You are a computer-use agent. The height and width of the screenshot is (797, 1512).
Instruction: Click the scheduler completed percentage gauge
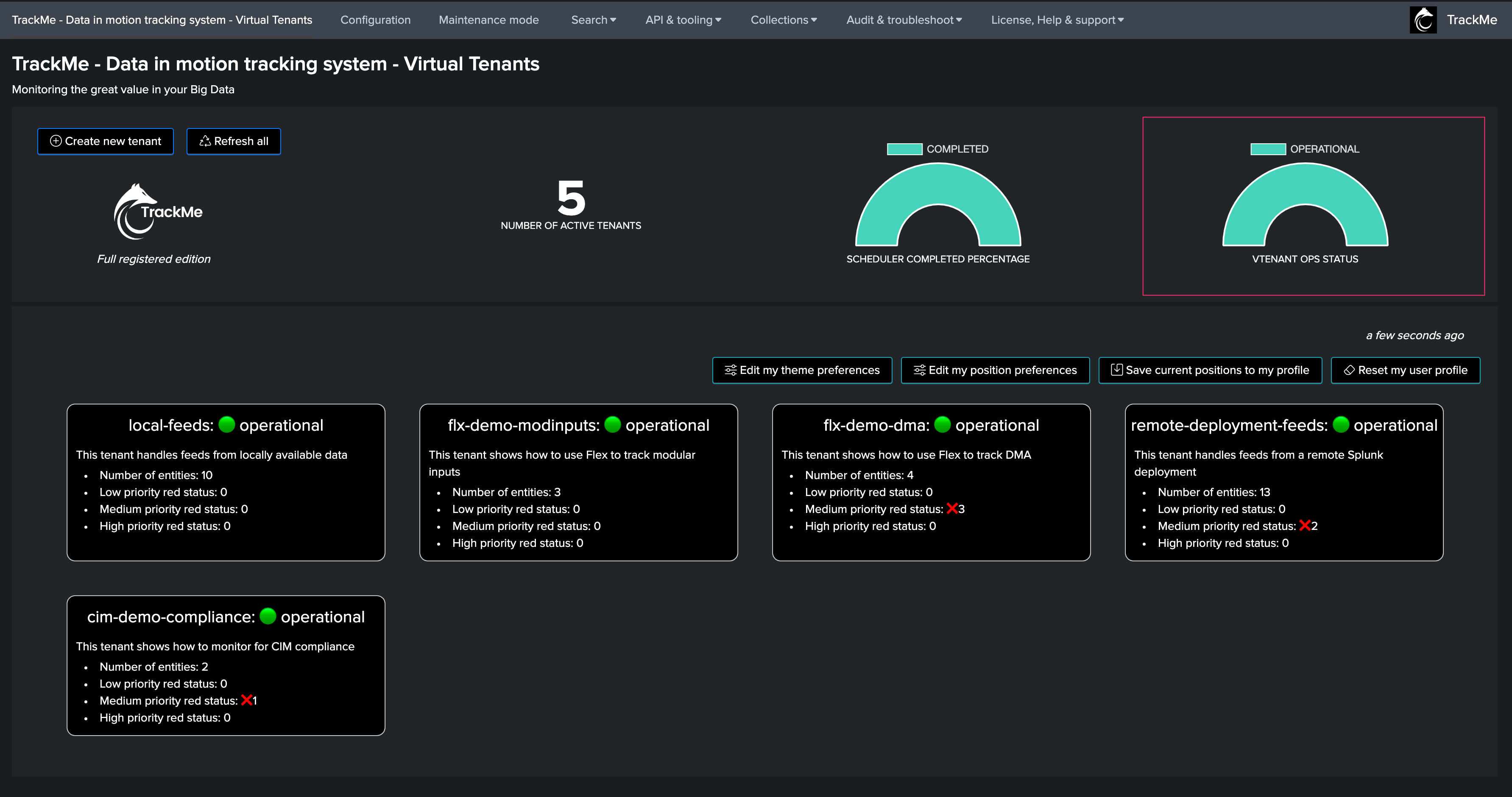coord(938,204)
